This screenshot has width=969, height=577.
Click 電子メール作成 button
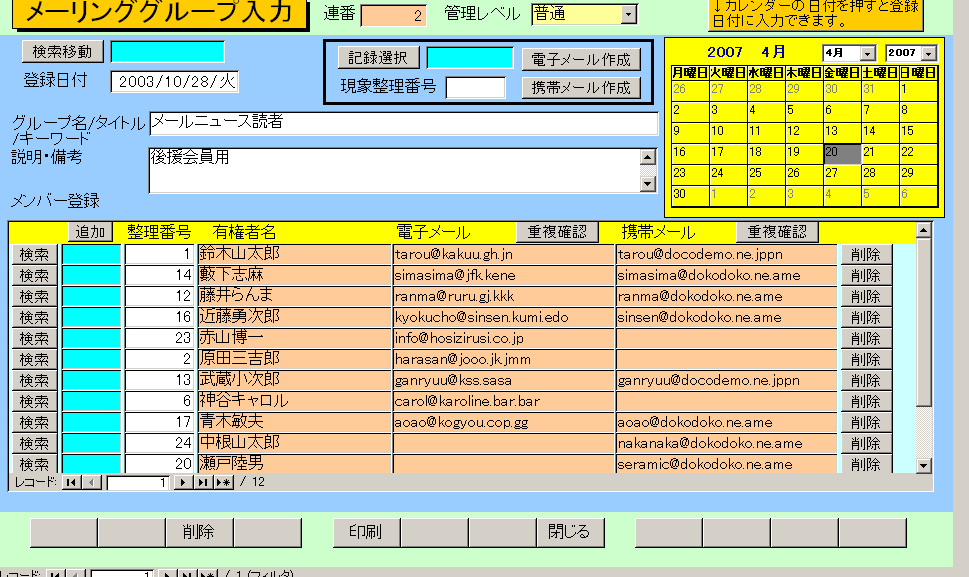(x=581, y=60)
